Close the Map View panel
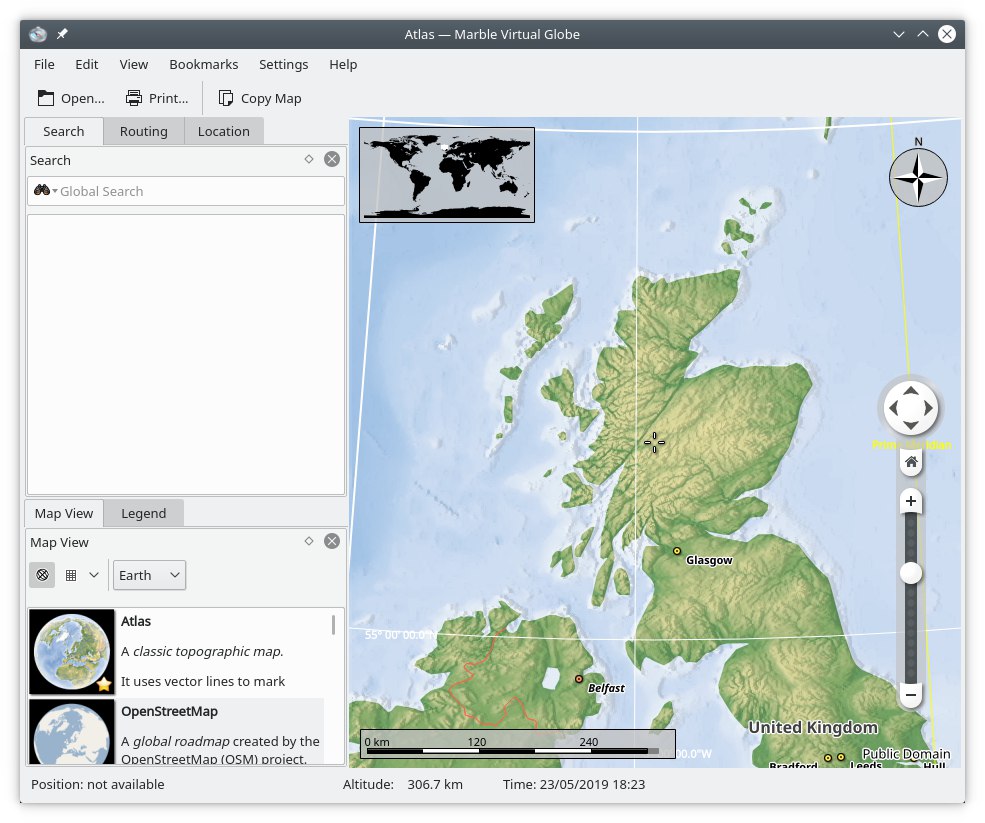The height and width of the screenshot is (823, 985). (x=332, y=541)
